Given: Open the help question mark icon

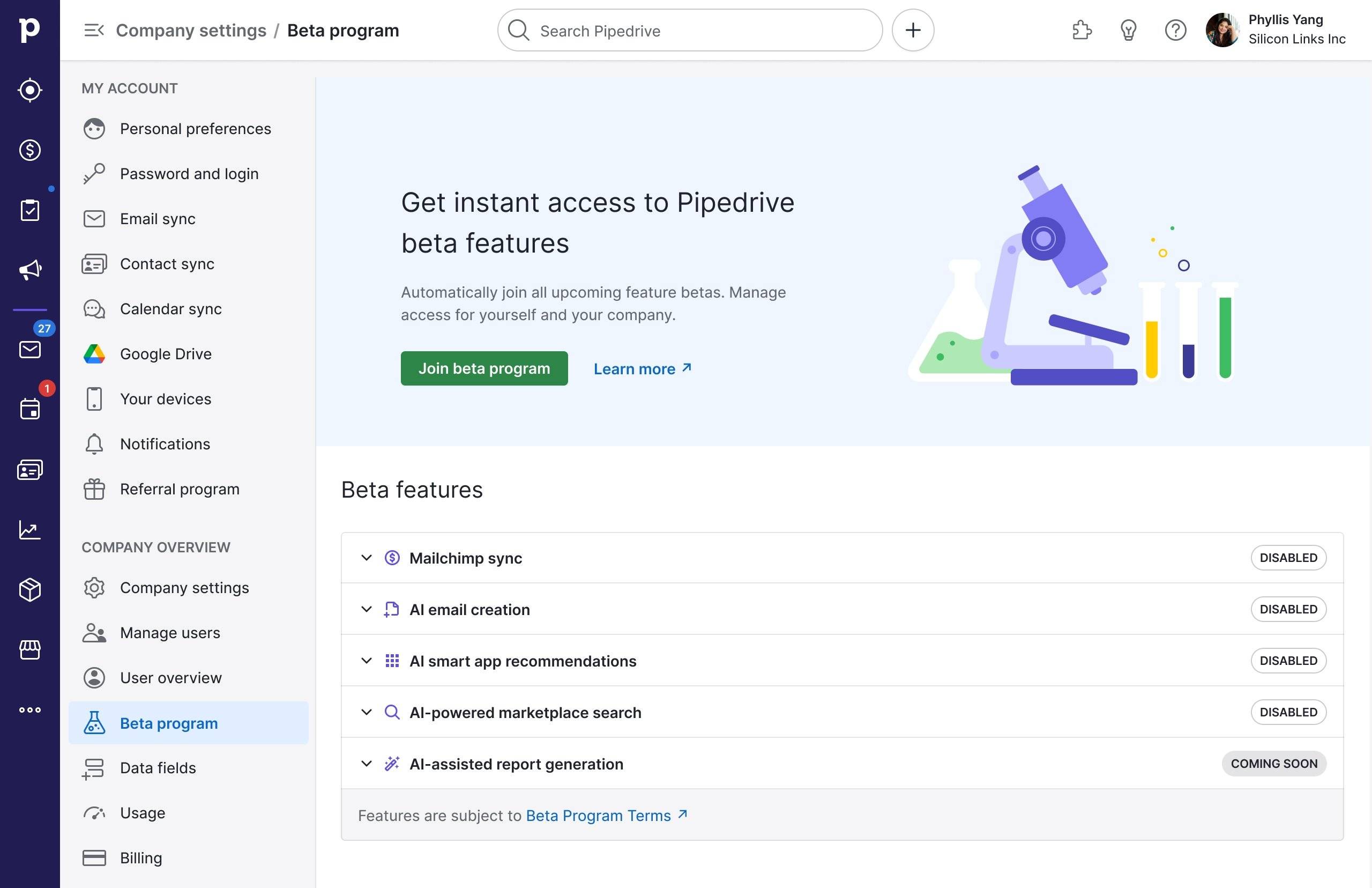Looking at the screenshot, I should click(1175, 30).
